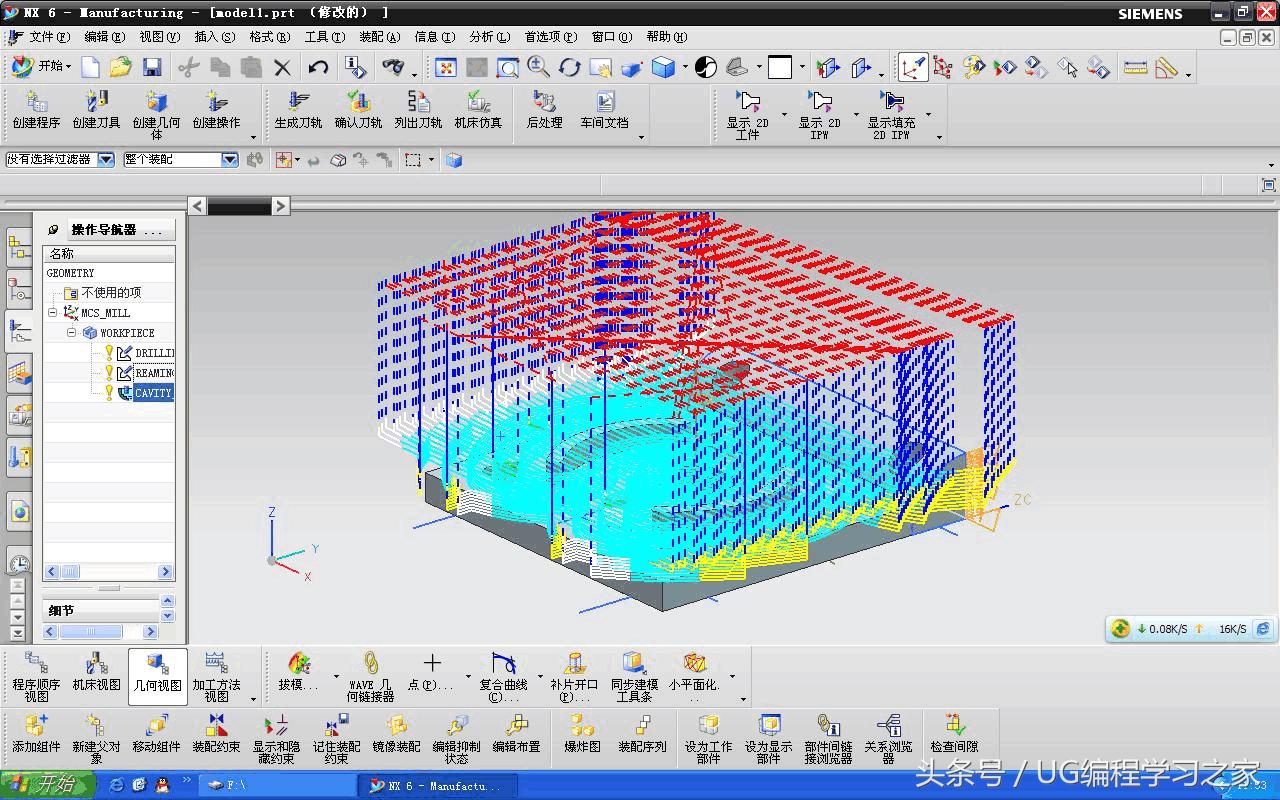Click the Windows 开始 Start button on taskbar
The height and width of the screenshot is (800, 1280).
(45, 785)
